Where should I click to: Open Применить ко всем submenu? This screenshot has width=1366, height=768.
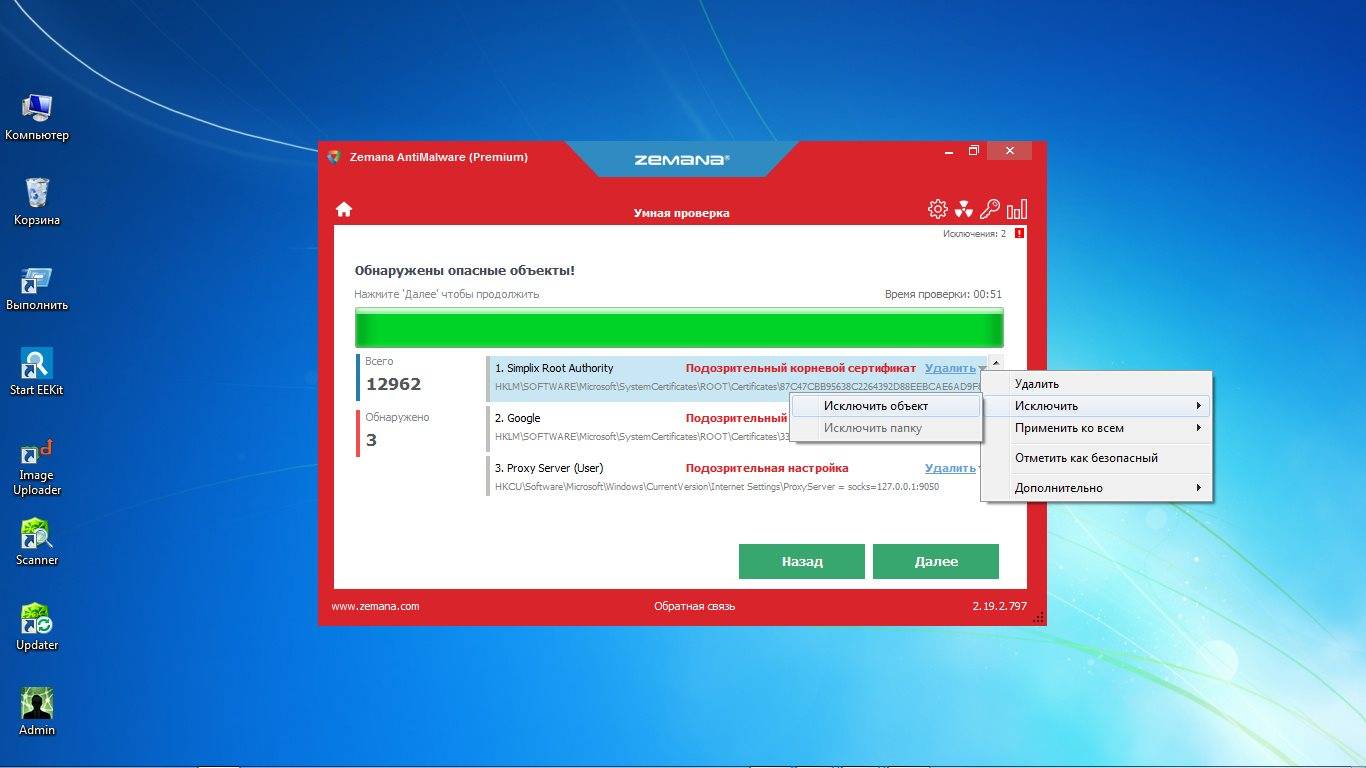click(1097, 428)
